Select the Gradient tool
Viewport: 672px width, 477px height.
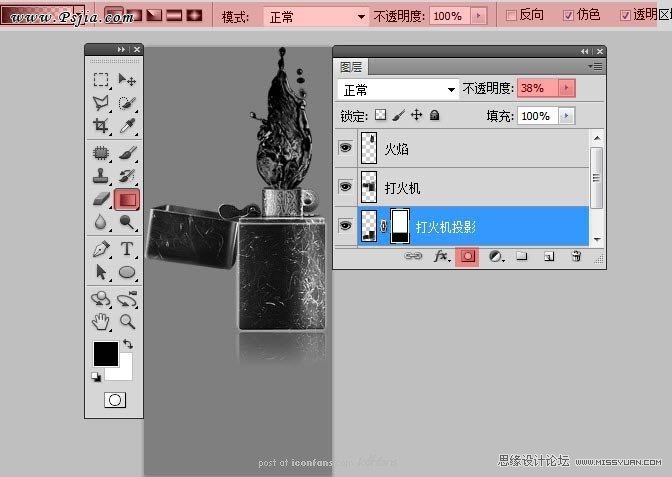127,199
